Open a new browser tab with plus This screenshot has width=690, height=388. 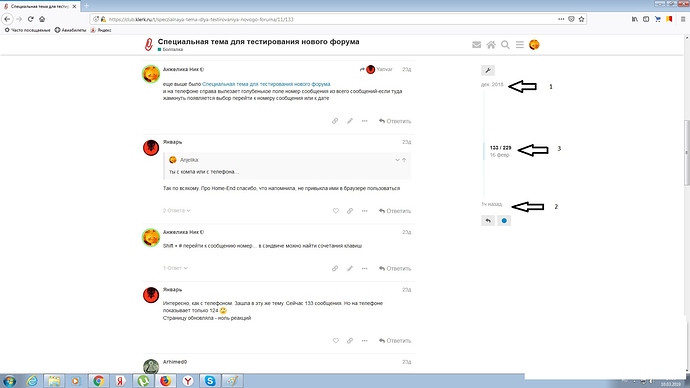pos(86,6)
